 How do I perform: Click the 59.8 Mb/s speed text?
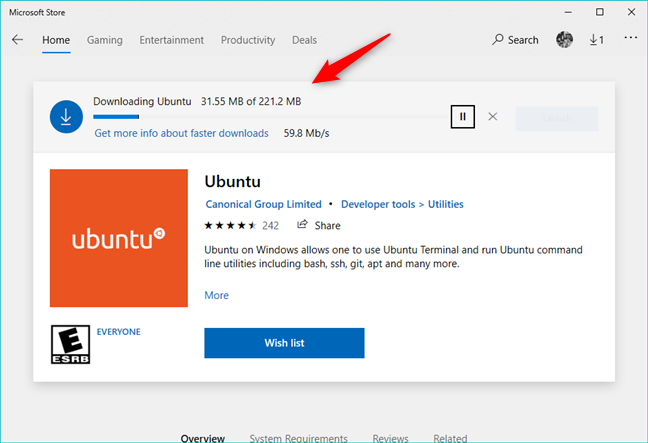click(x=306, y=133)
